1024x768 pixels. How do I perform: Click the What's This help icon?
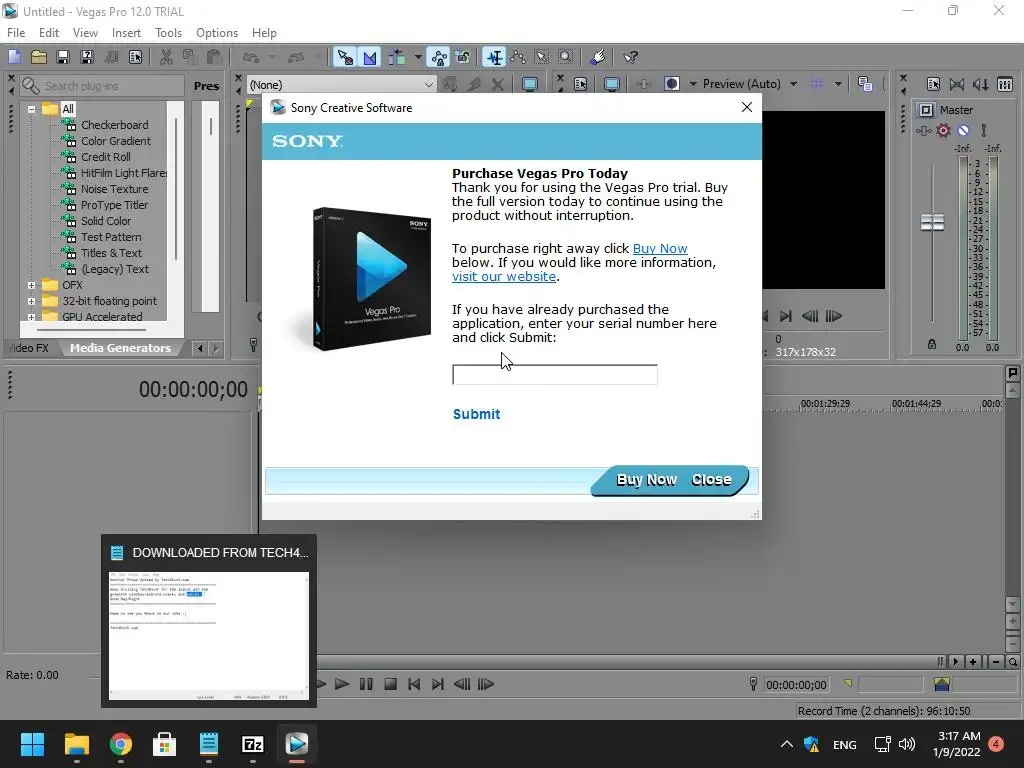click(630, 57)
